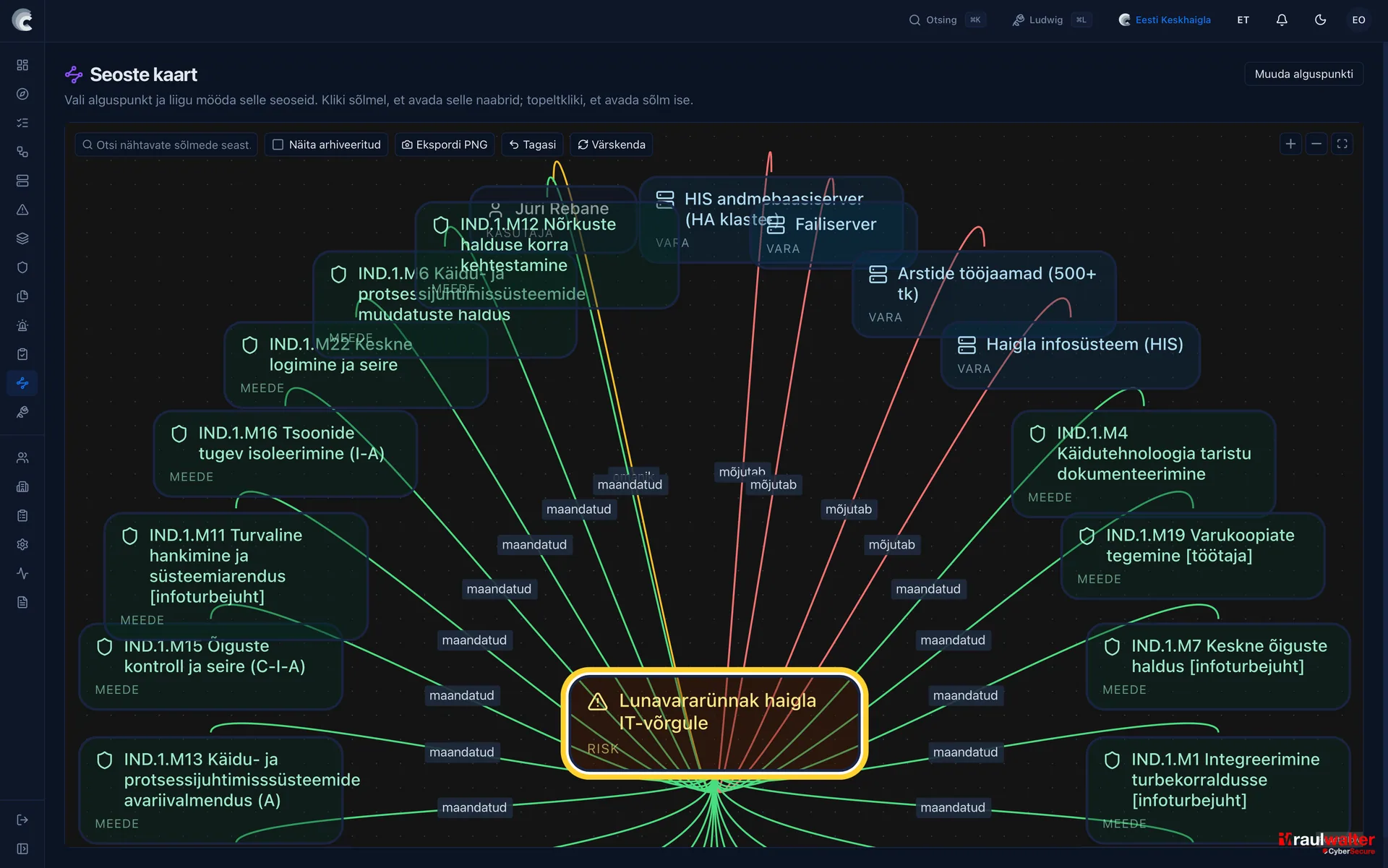
Task: Click the log out icon in sidebar
Action: click(x=22, y=820)
